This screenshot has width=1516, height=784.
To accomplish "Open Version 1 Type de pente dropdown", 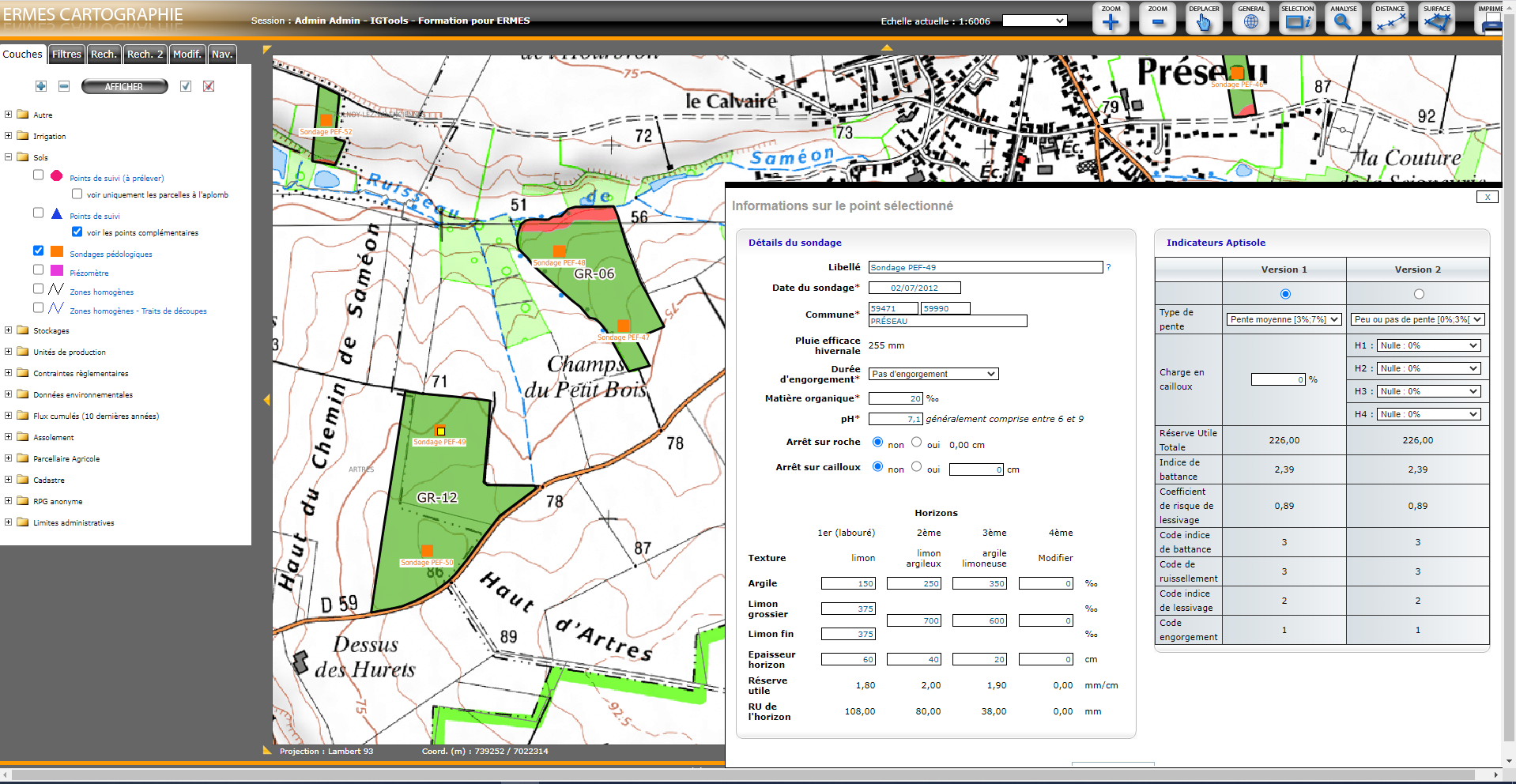I will 1284,319.
